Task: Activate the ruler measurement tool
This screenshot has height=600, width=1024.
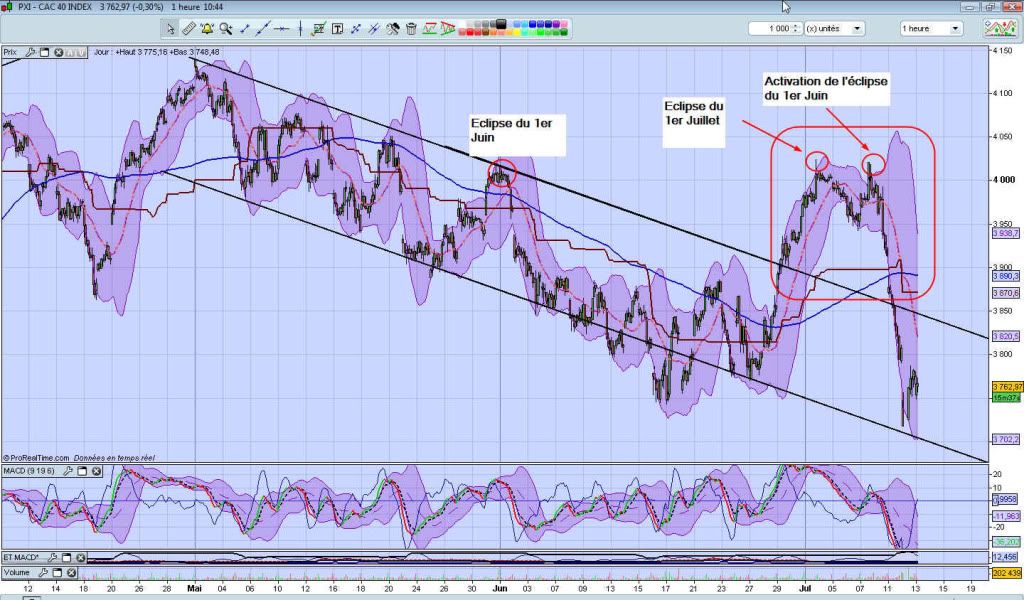Action: tap(189, 29)
